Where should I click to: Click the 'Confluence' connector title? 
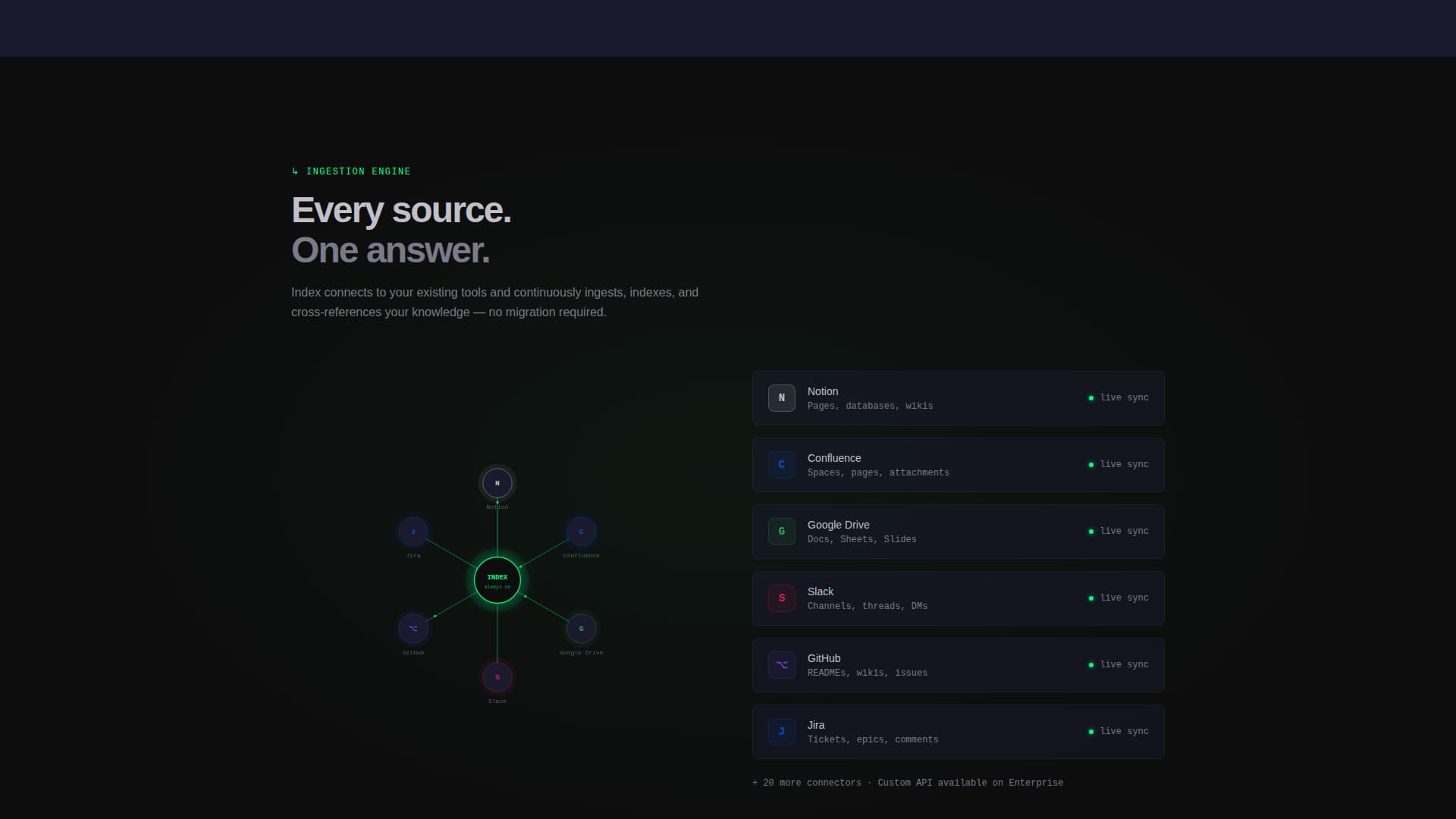(834, 458)
